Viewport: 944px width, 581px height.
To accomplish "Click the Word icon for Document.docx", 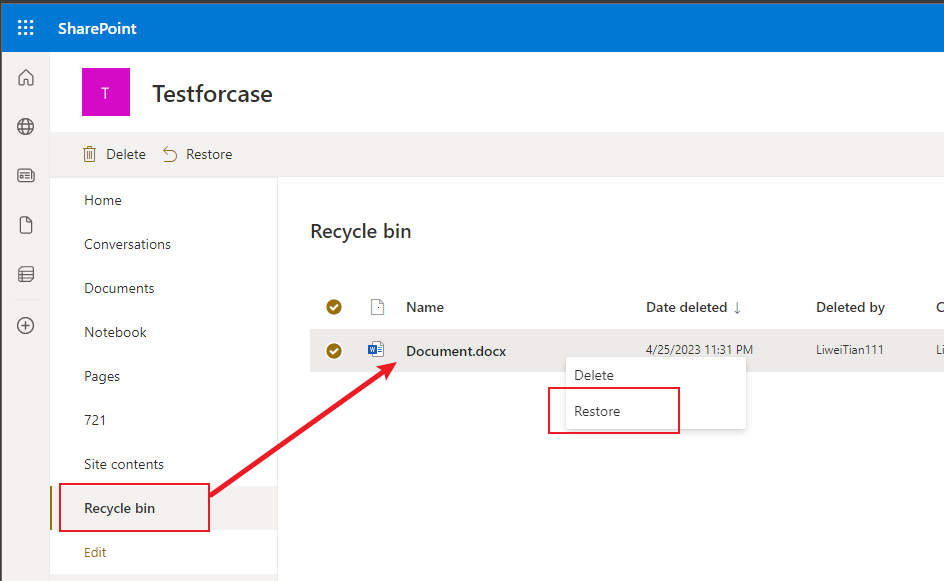I will point(376,349).
